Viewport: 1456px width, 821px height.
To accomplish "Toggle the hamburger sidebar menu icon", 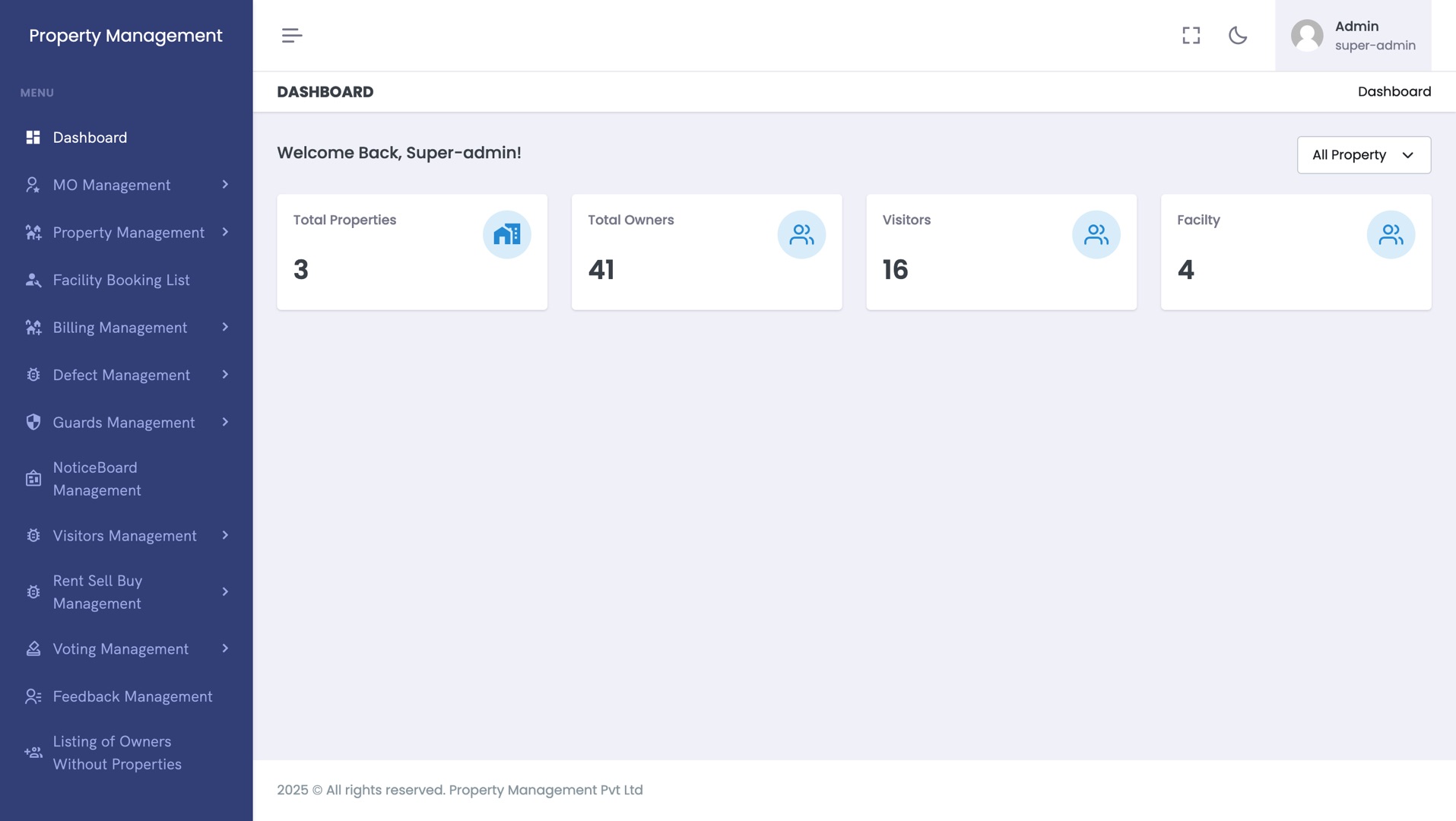I will [x=292, y=36].
